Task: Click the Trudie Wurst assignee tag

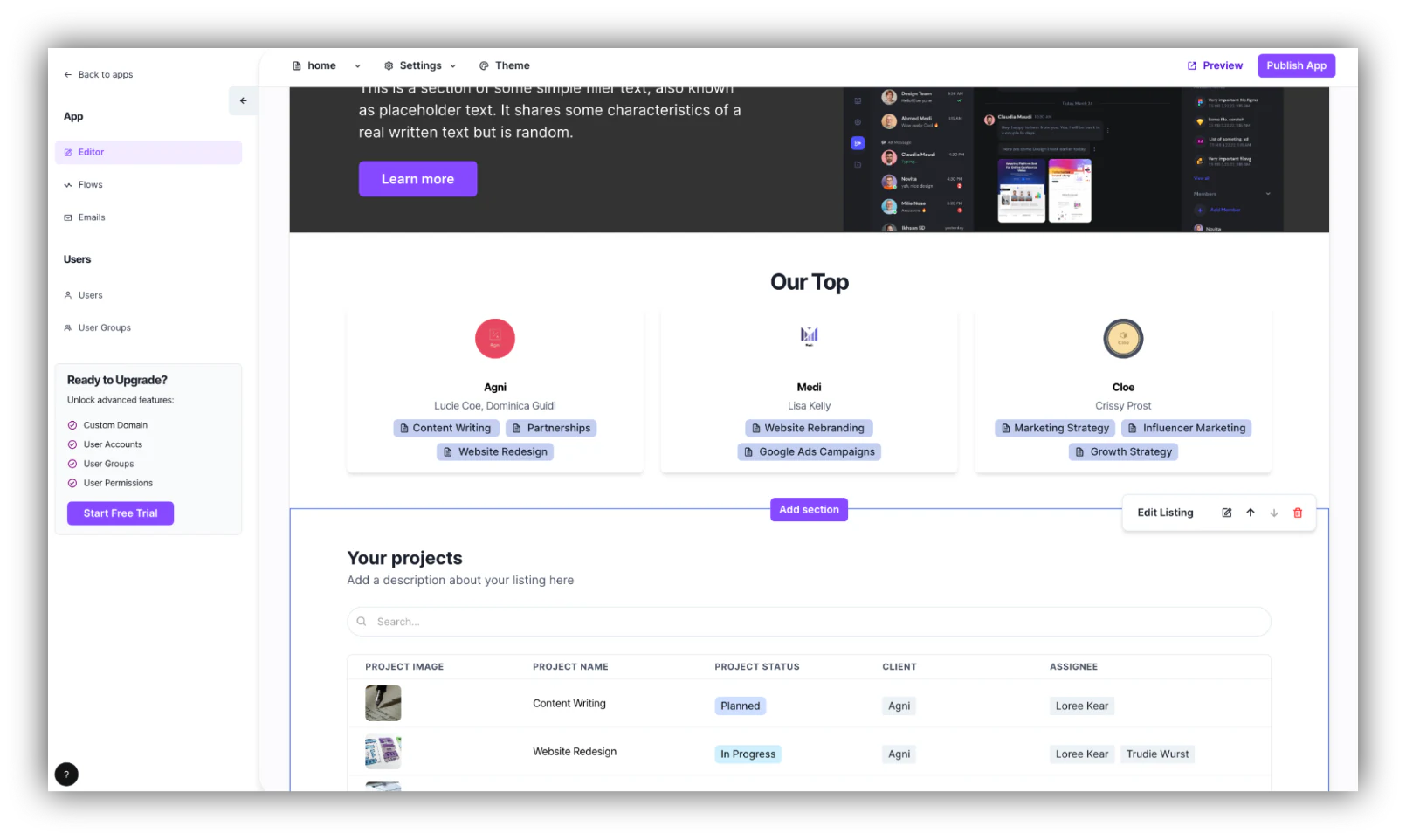Action: click(1157, 754)
